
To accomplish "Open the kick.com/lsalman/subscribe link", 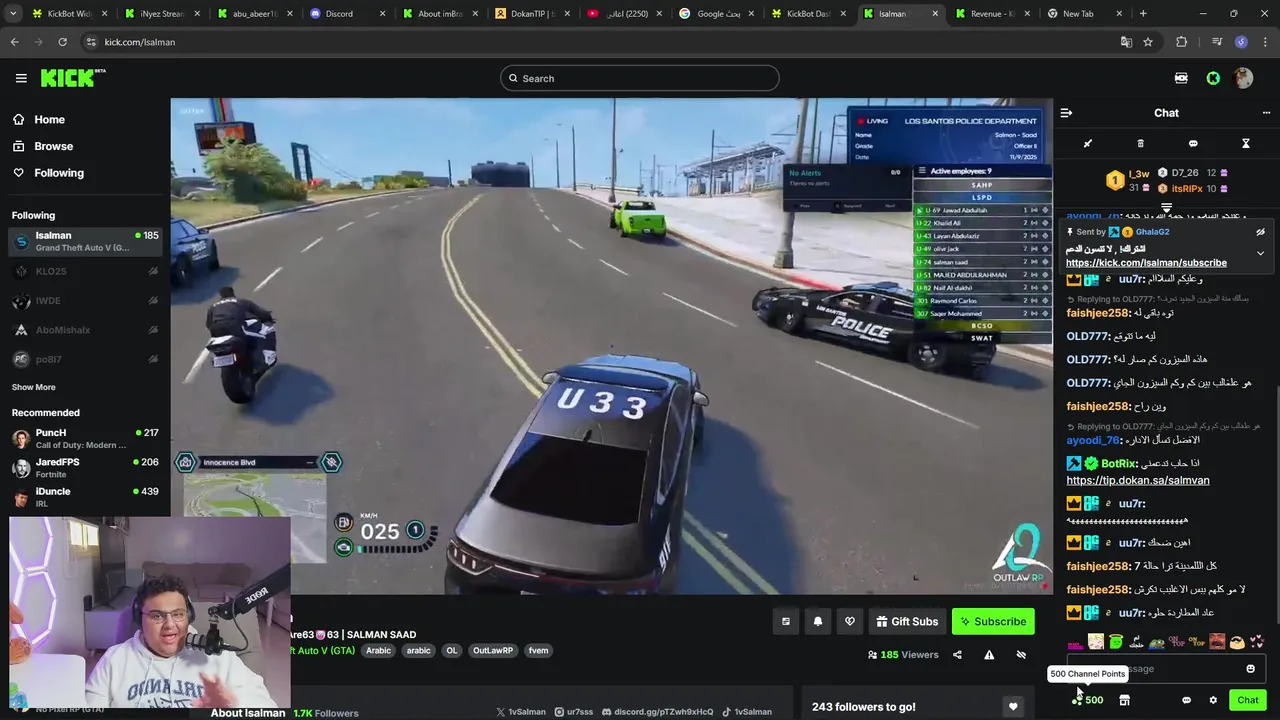I will coord(1146,263).
